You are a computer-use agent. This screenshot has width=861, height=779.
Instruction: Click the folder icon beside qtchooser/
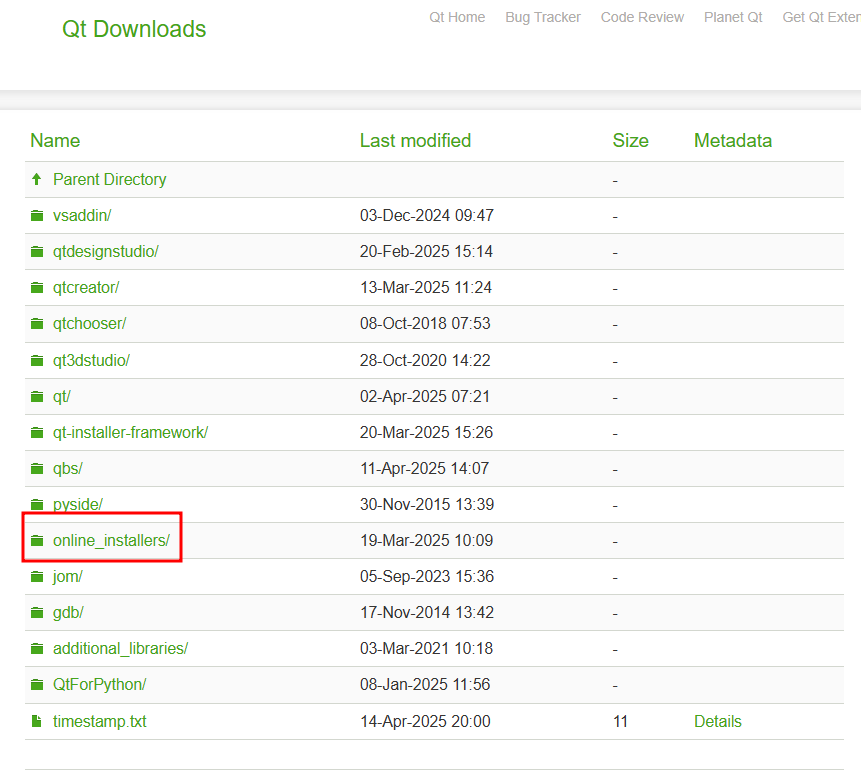coord(37,324)
